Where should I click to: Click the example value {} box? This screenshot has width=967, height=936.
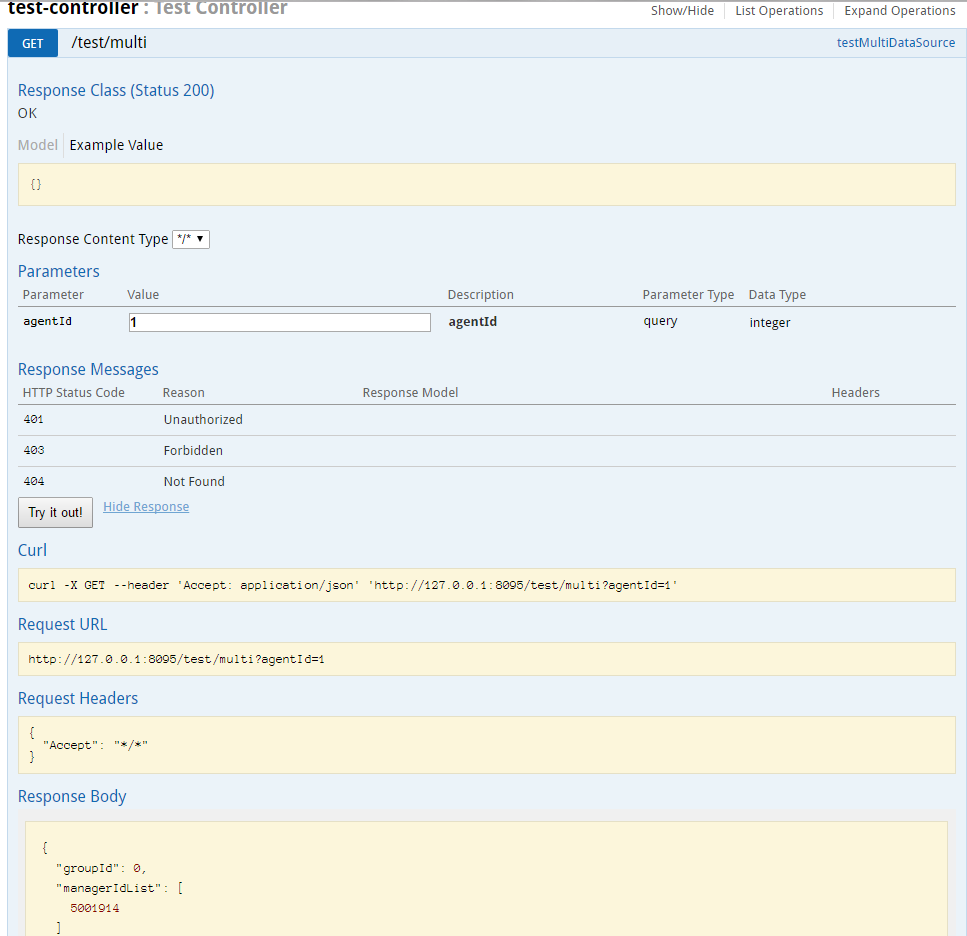pyautogui.click(x=487, y=184)
